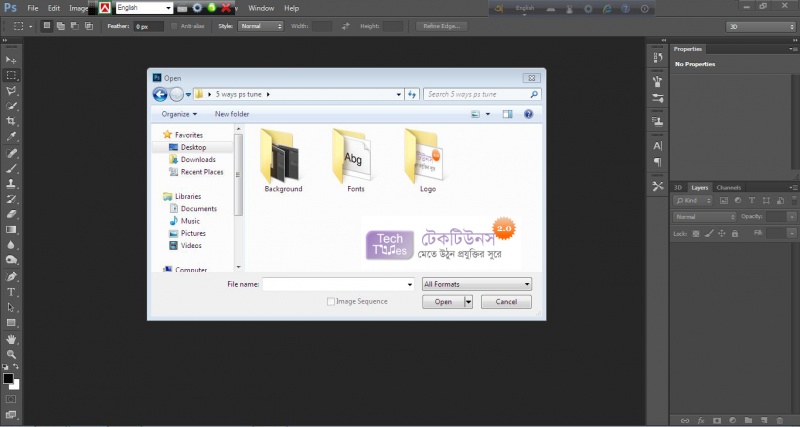The height and width of the screenshot is (427, 800).
Task: Select the Polygonal Lasso tool
Action: click(x=11, y=91)
